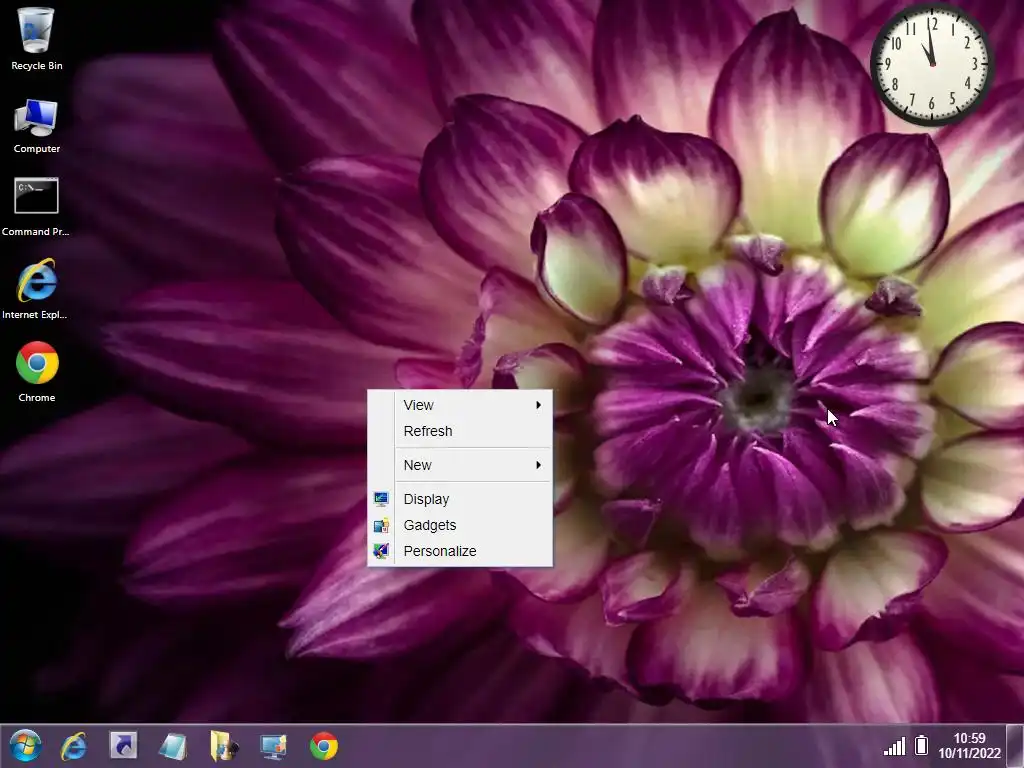Choose View in the context menu
The height and width of the screenshot is (768, 1024).
click(460, 405)
